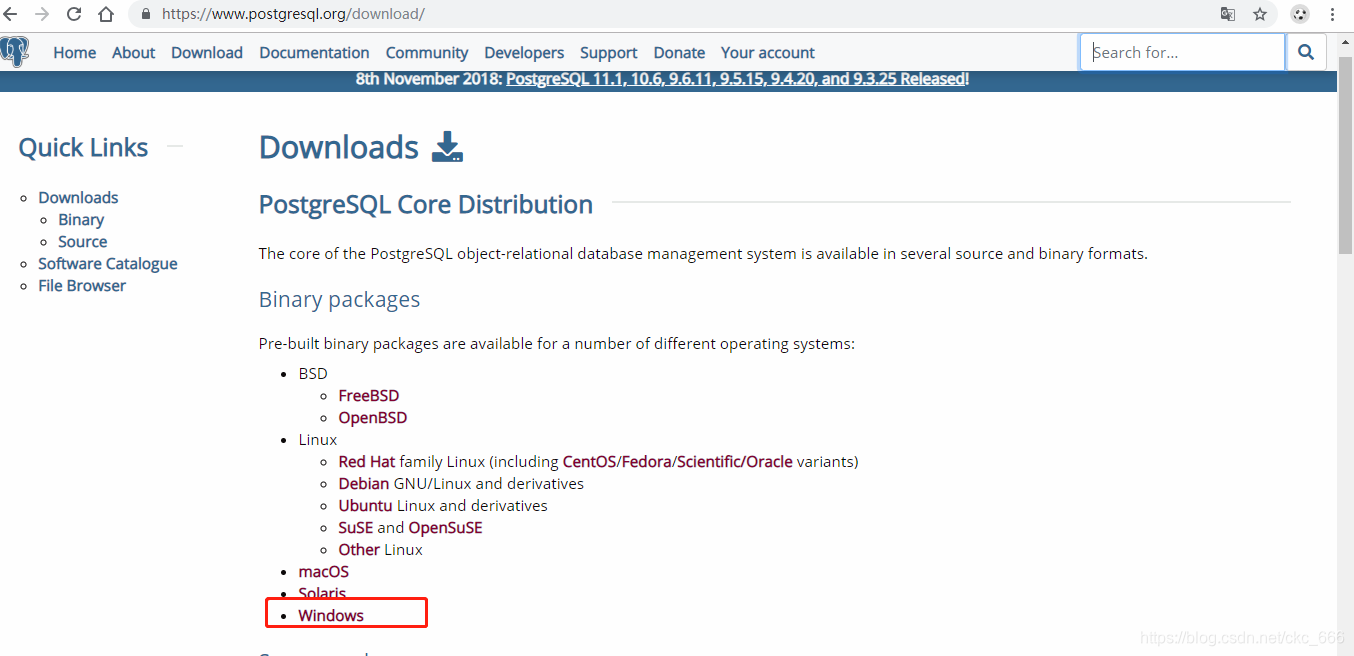Open the Windows download link
1354x656 pixels.
[x=331, y=616]
